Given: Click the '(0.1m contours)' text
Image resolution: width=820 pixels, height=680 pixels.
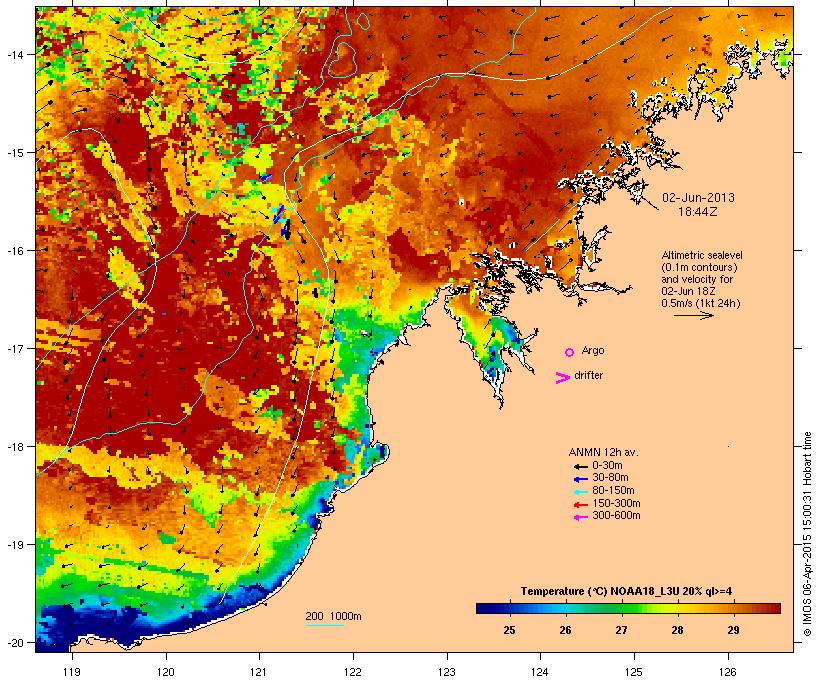Looking at the screenshot, I should click(x=700, y=267).
